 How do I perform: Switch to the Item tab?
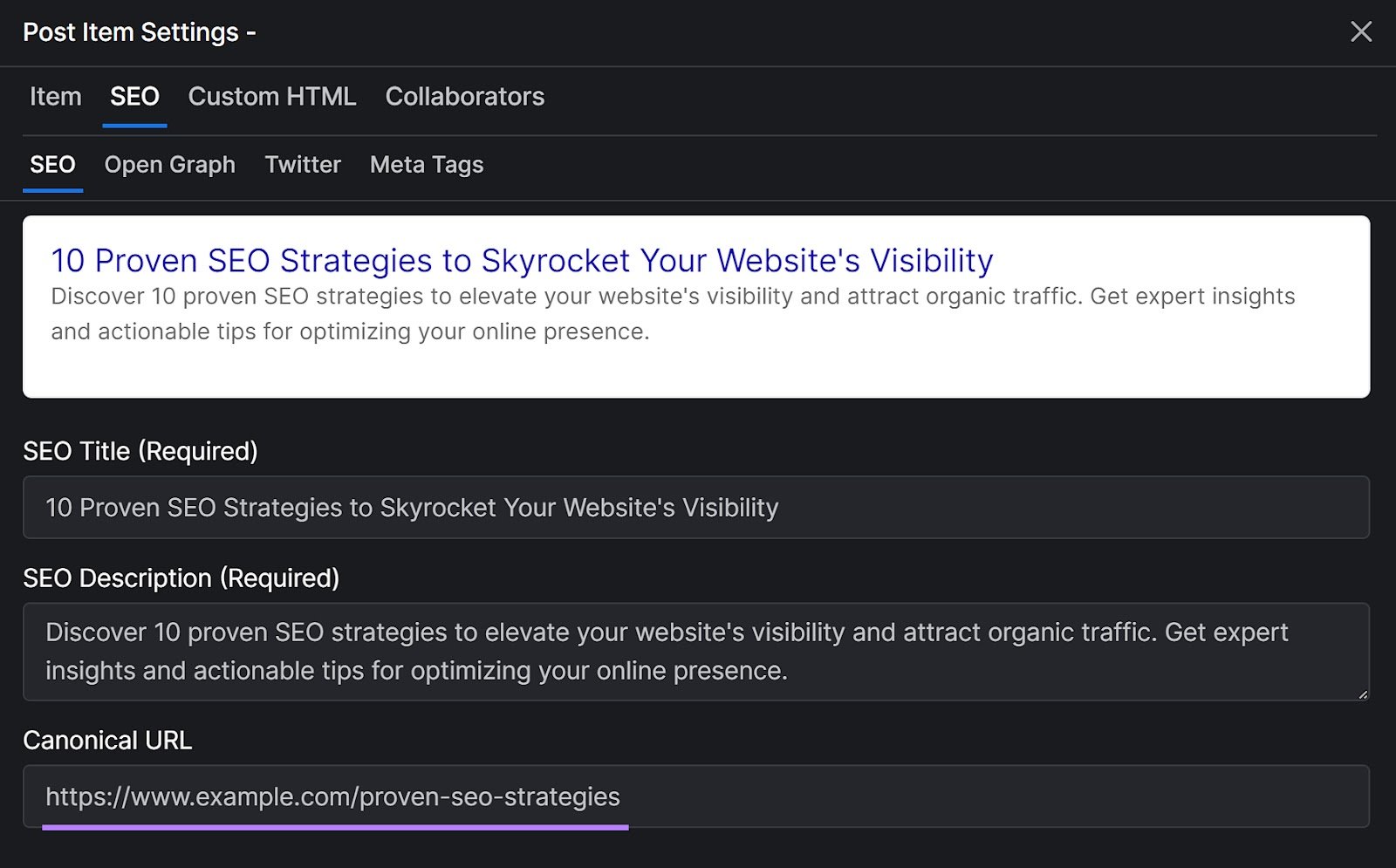55,97
